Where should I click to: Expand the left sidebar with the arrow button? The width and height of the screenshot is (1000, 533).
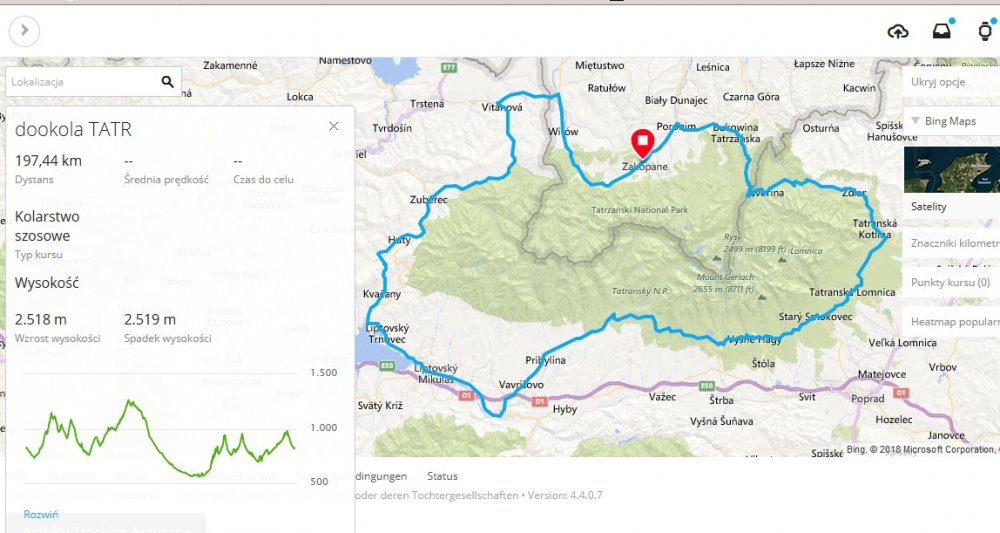(24, 31)
